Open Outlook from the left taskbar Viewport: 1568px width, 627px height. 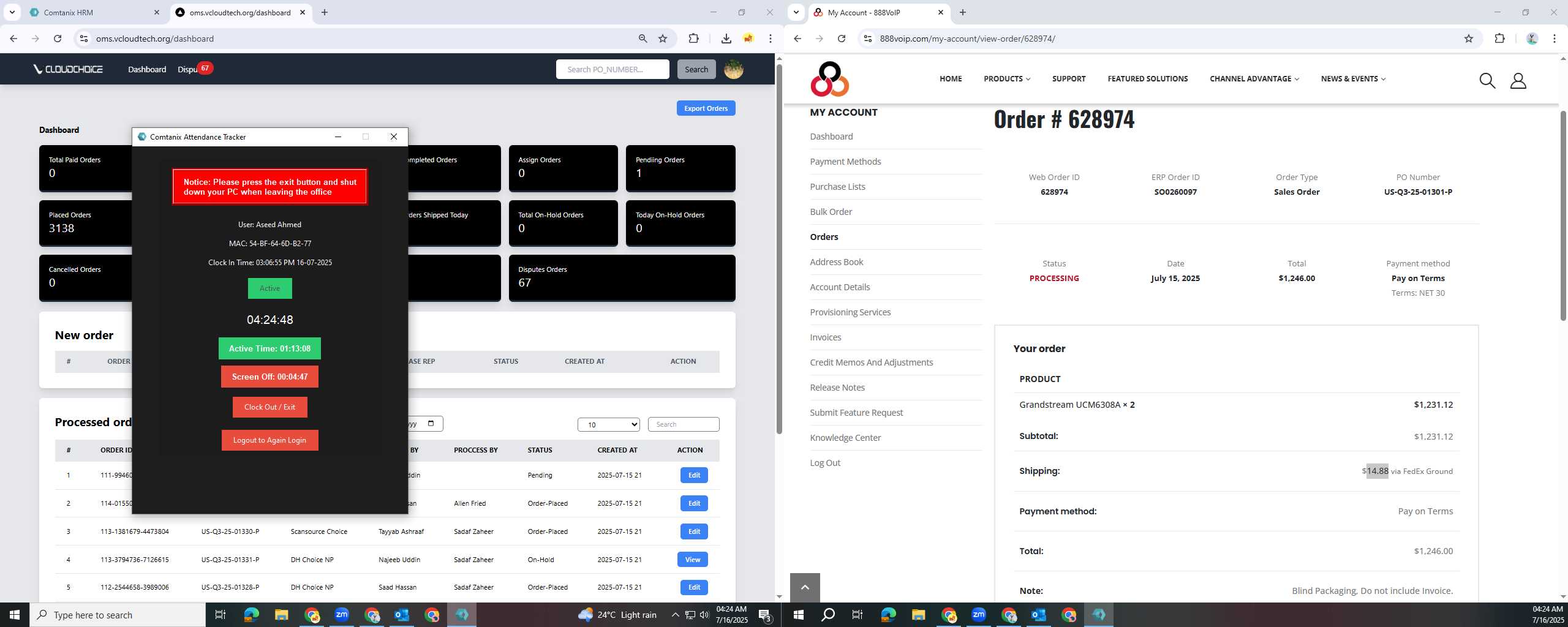click(x=402, y=615)
